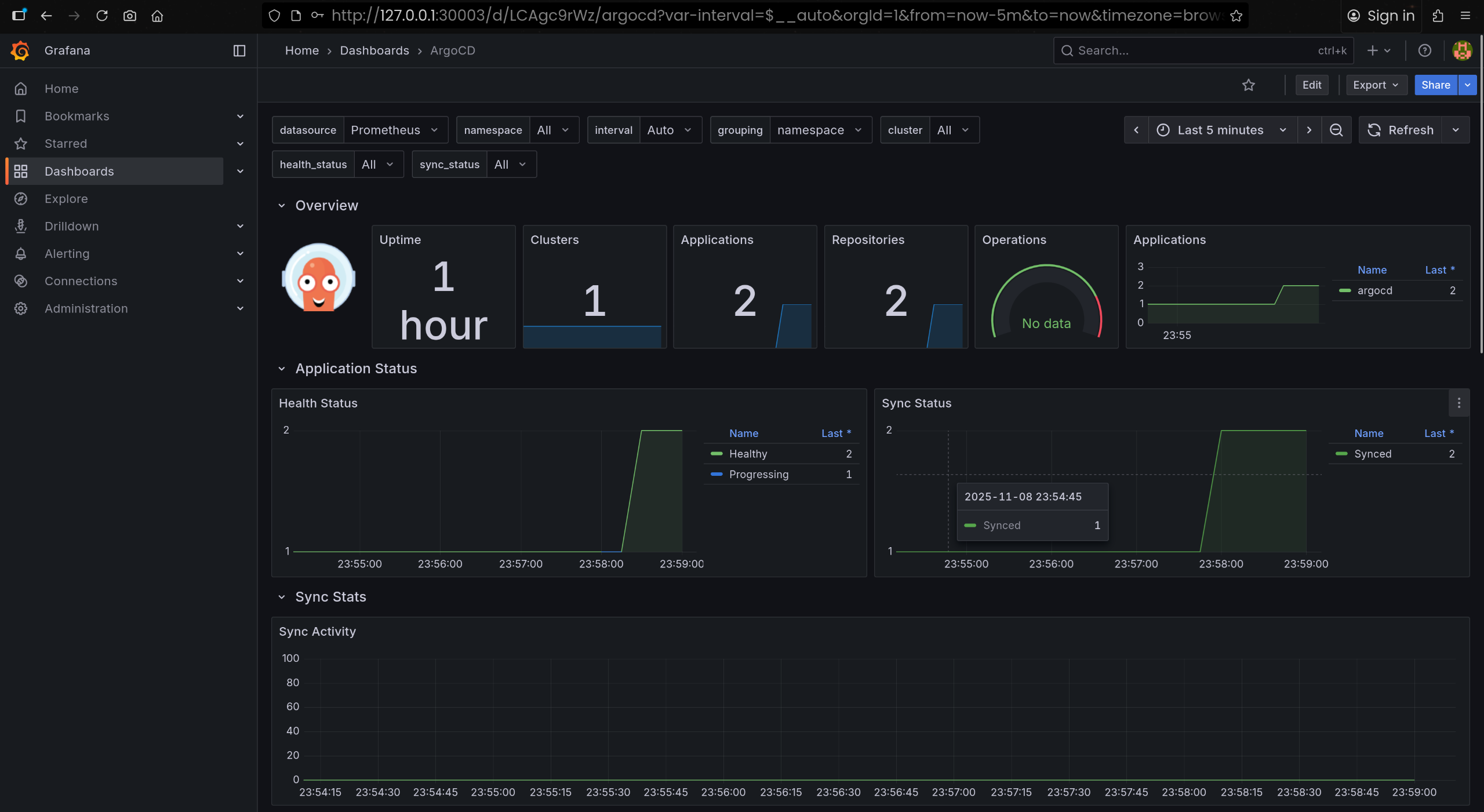Click the Grafana logo icon
1484x812 pixels.
tap(20, 50)
